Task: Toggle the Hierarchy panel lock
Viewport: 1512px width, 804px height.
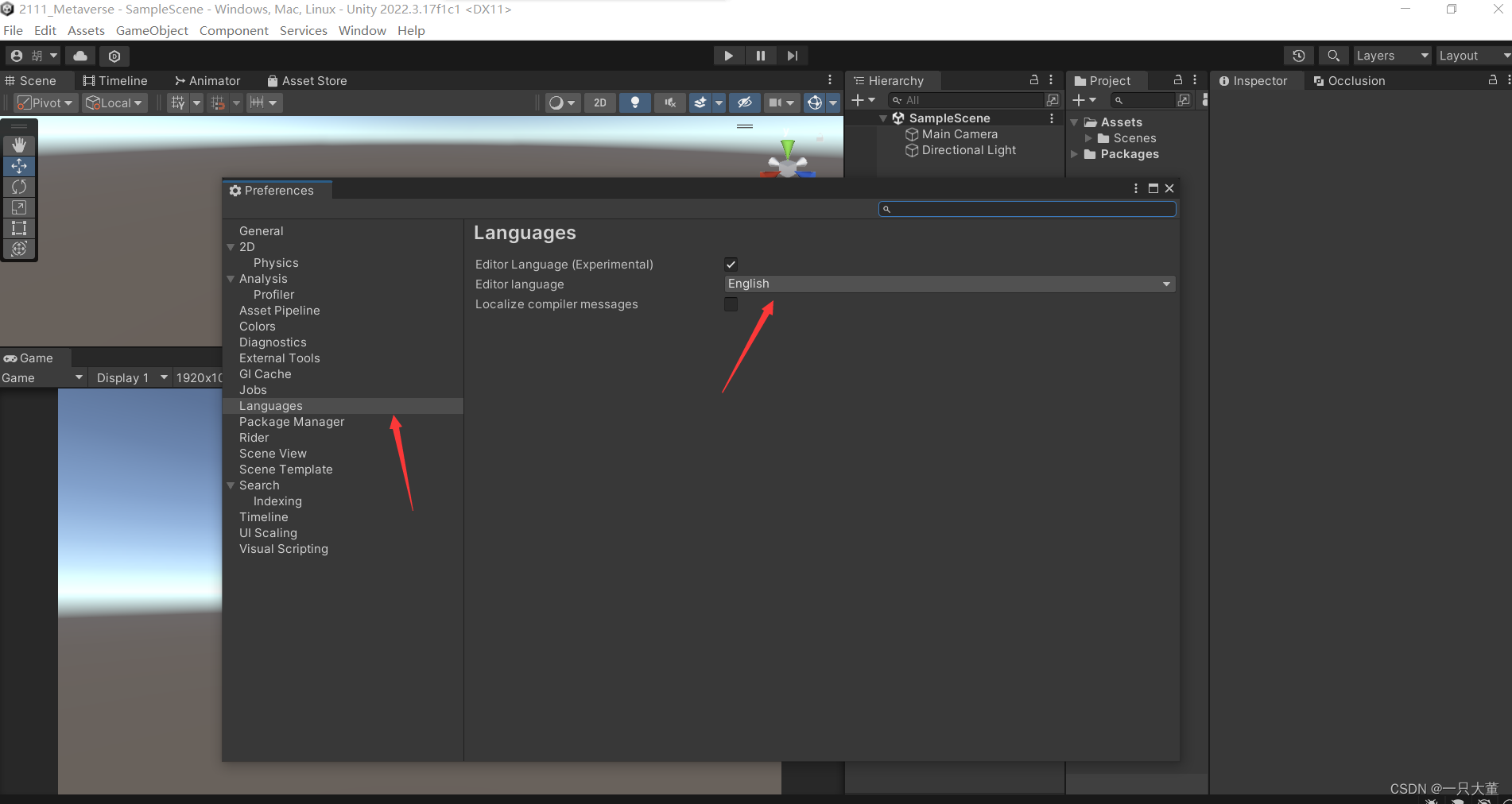Action: [1034, 80]
